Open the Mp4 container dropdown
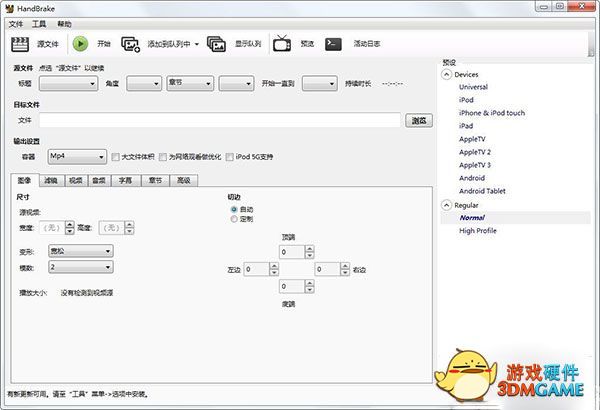 click(77, 157)
